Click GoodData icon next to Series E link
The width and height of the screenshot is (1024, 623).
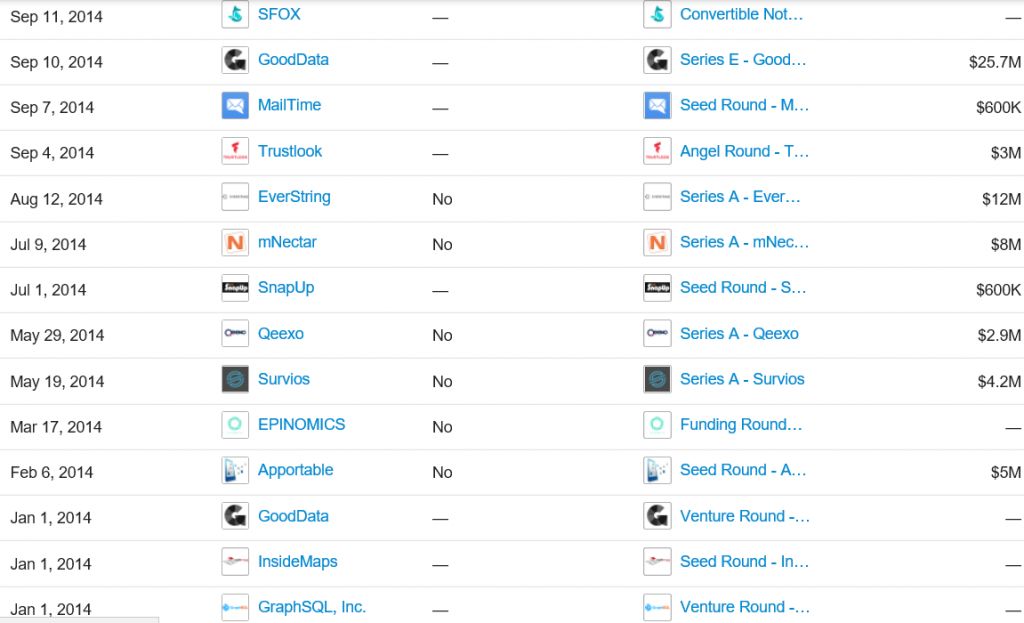[x=657, y=60]
